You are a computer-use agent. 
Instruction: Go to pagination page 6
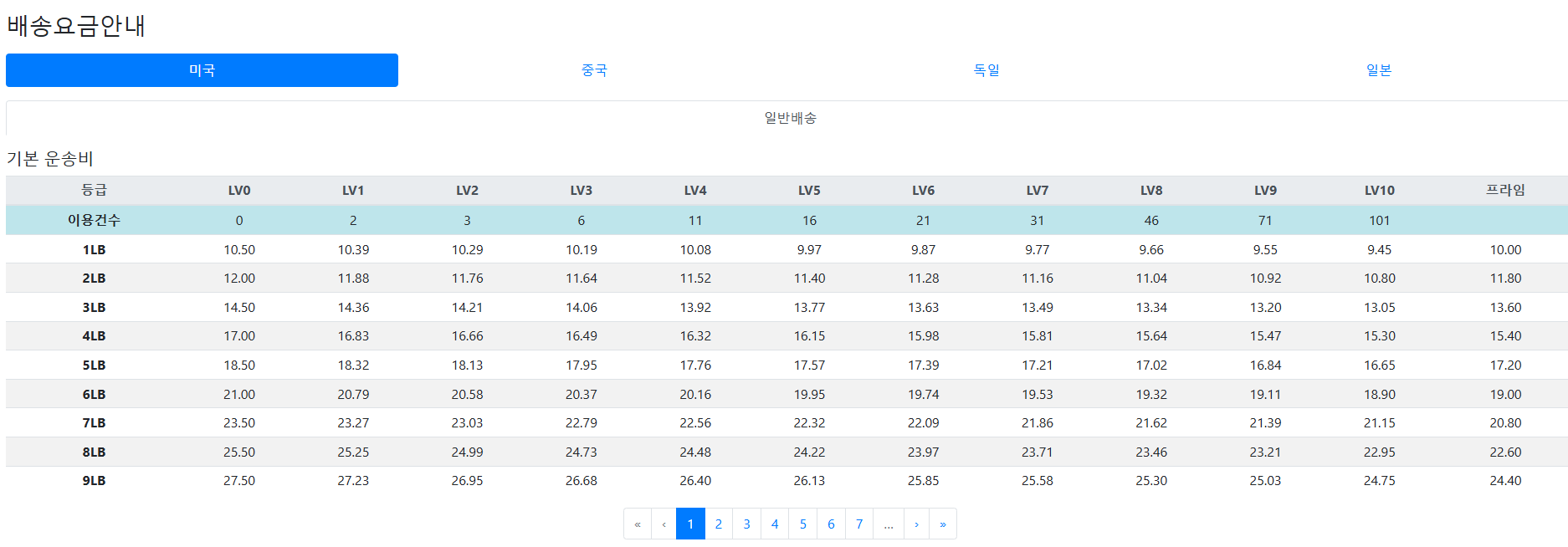(831, 524)
